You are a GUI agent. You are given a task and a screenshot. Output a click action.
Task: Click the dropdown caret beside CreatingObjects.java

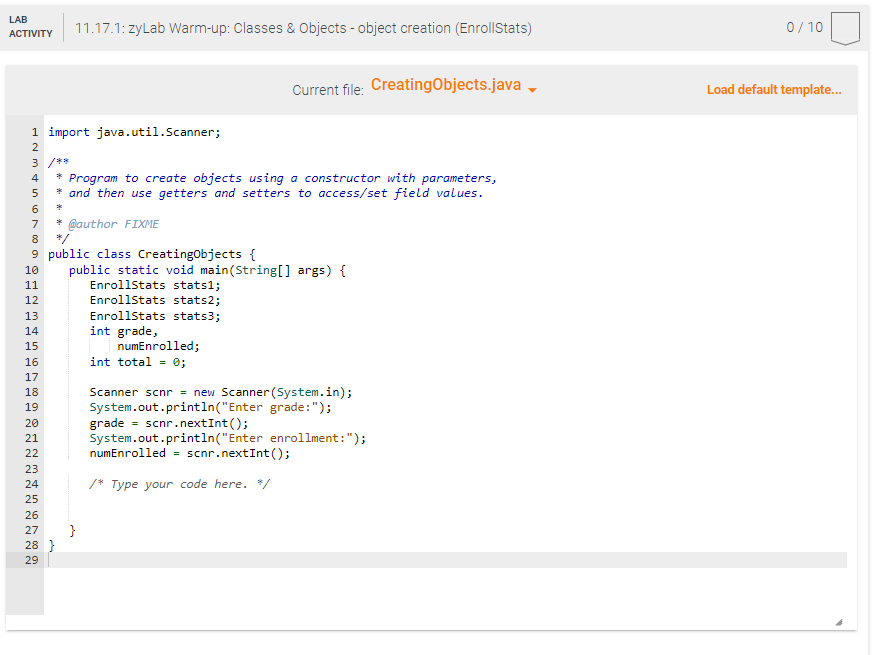[533, 90]
